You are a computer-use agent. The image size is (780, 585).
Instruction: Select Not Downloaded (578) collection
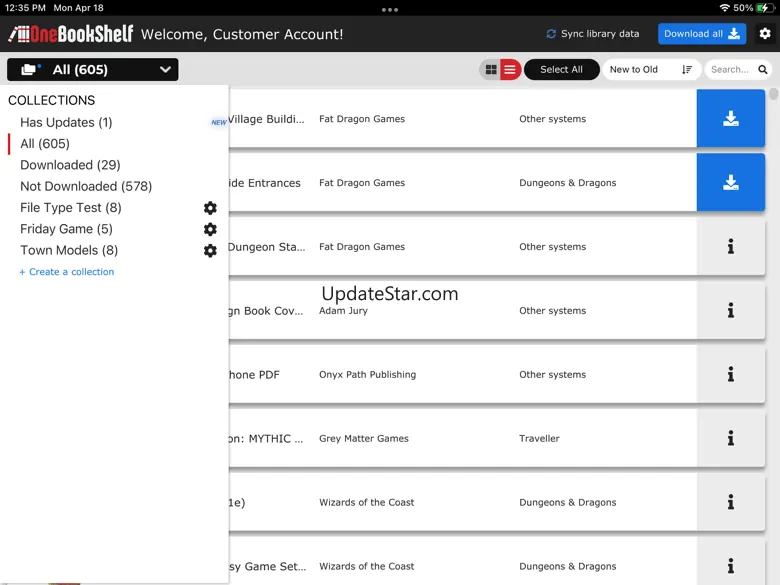86,187
